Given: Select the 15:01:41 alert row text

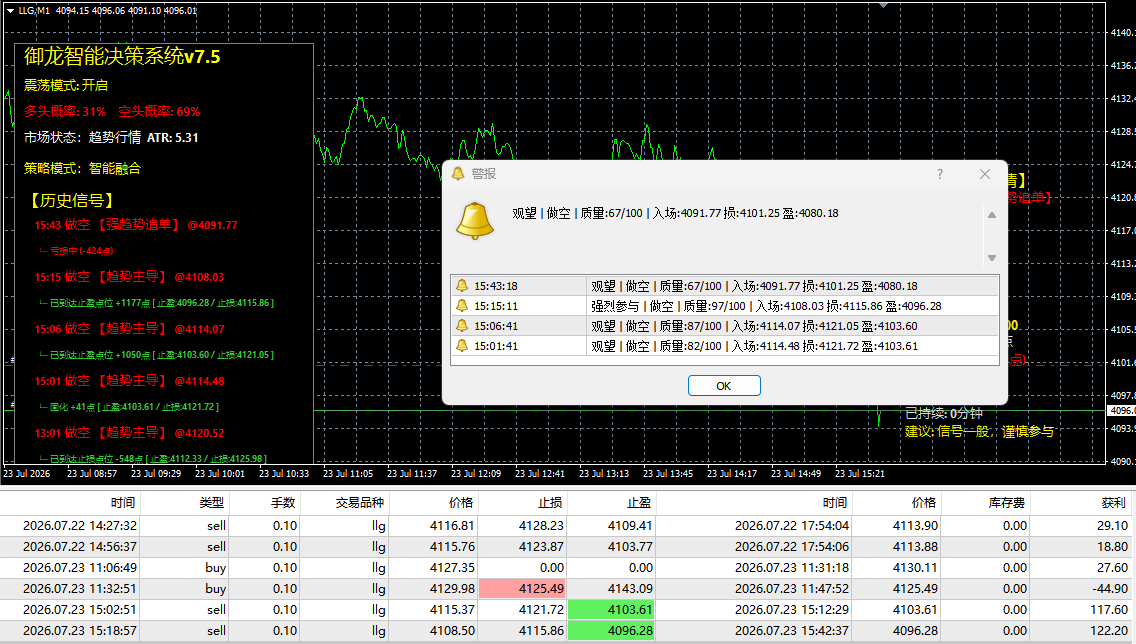Looking at the screenshot, I should tap(754, 346).
